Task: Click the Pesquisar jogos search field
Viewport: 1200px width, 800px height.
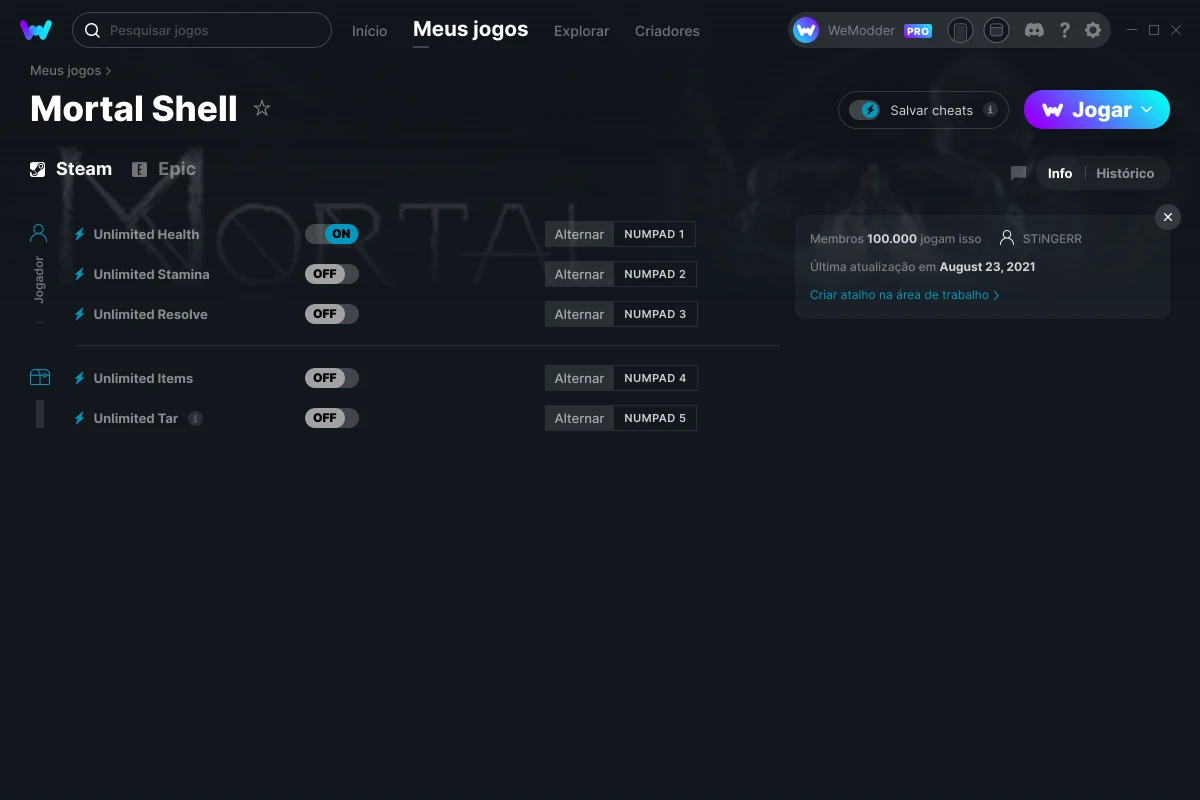Action: pos(202,30)
